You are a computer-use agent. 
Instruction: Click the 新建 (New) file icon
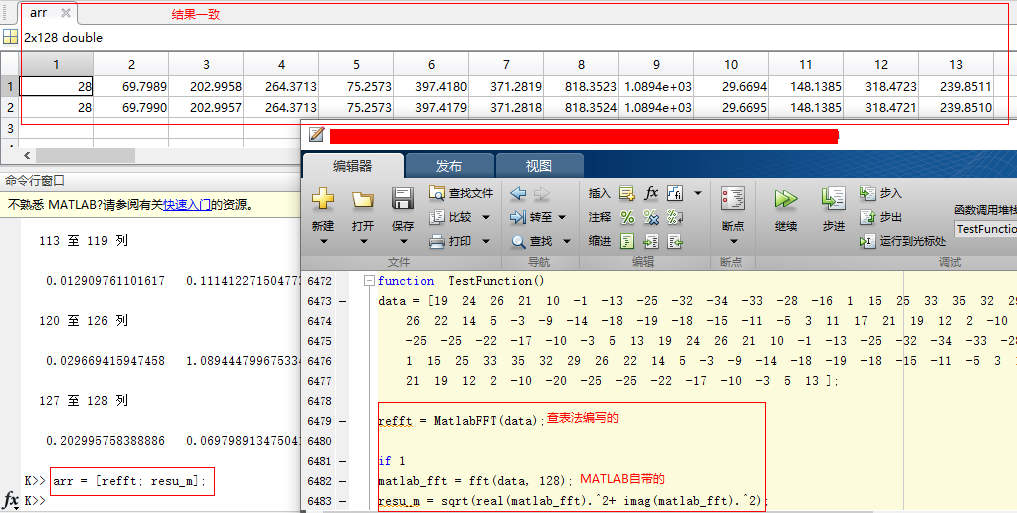(322, 199)
